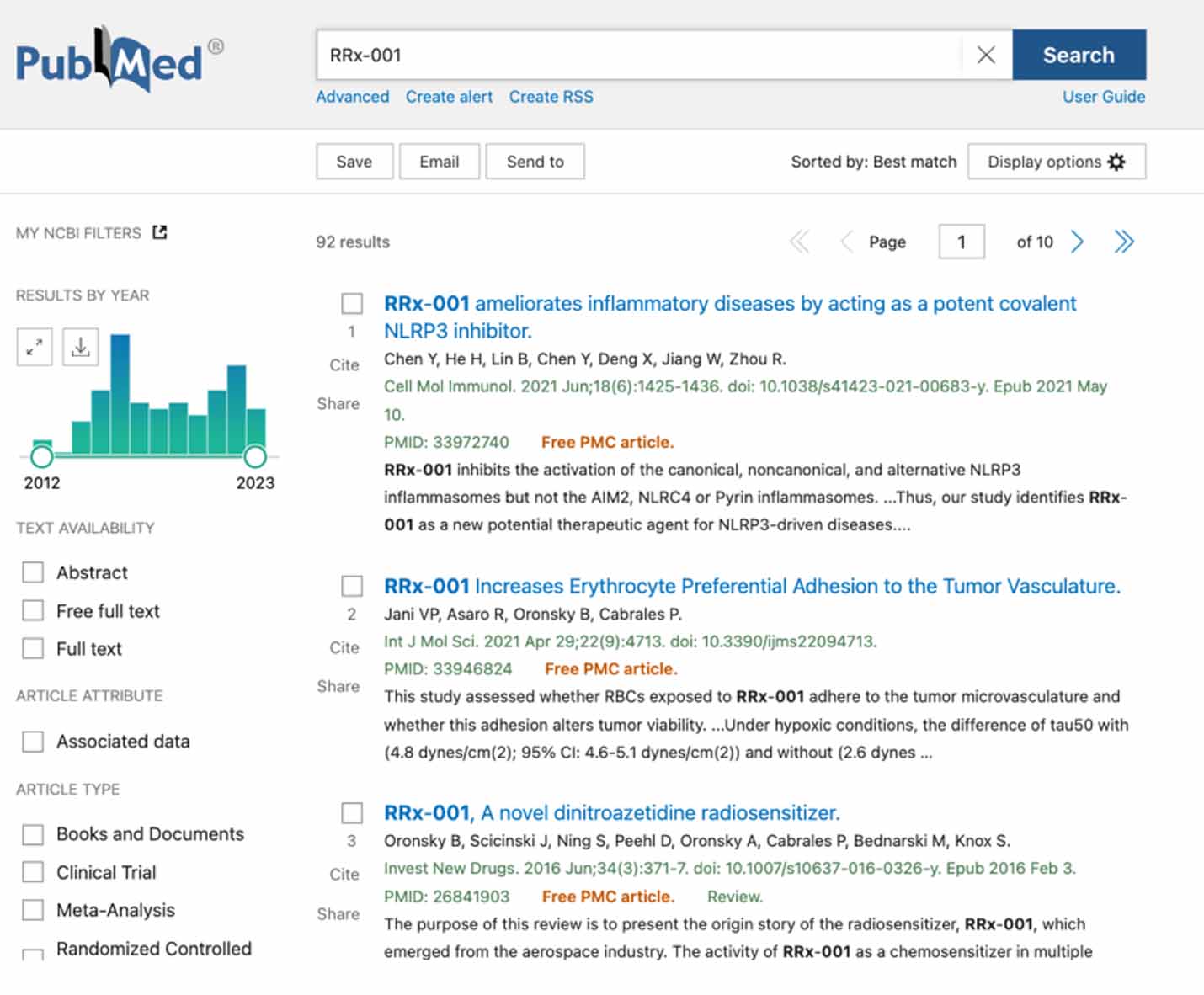Jump to last results page arrow
1204x995 pixels.
1124,242
